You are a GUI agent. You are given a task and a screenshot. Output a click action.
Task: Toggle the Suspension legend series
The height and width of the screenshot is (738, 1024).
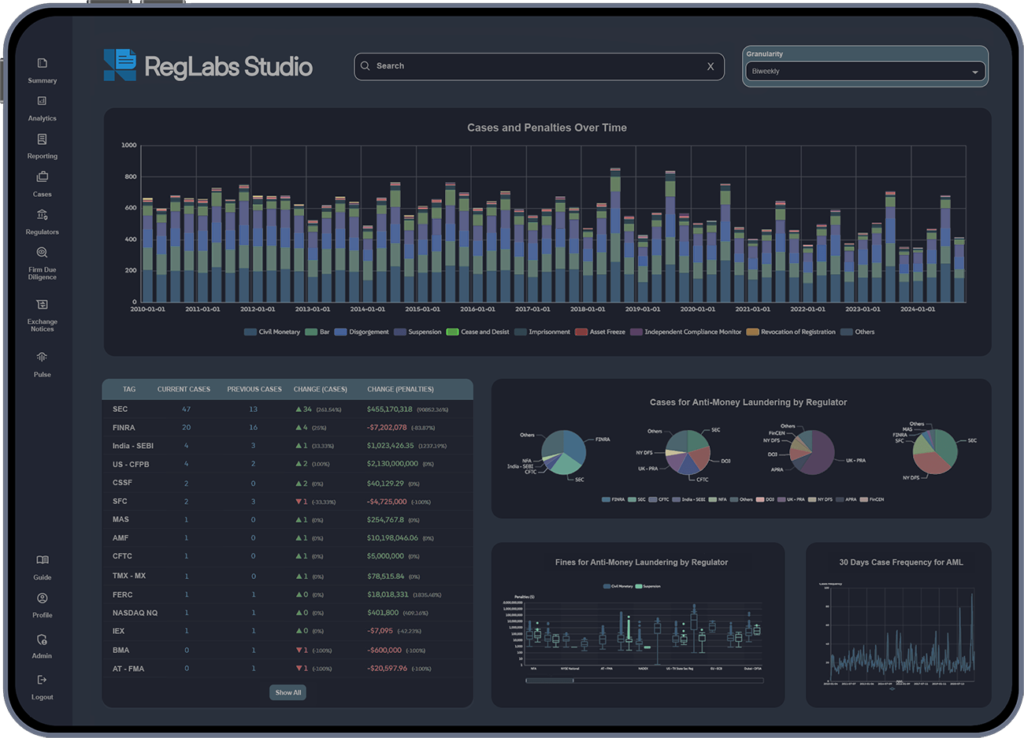tap(417, 332)
